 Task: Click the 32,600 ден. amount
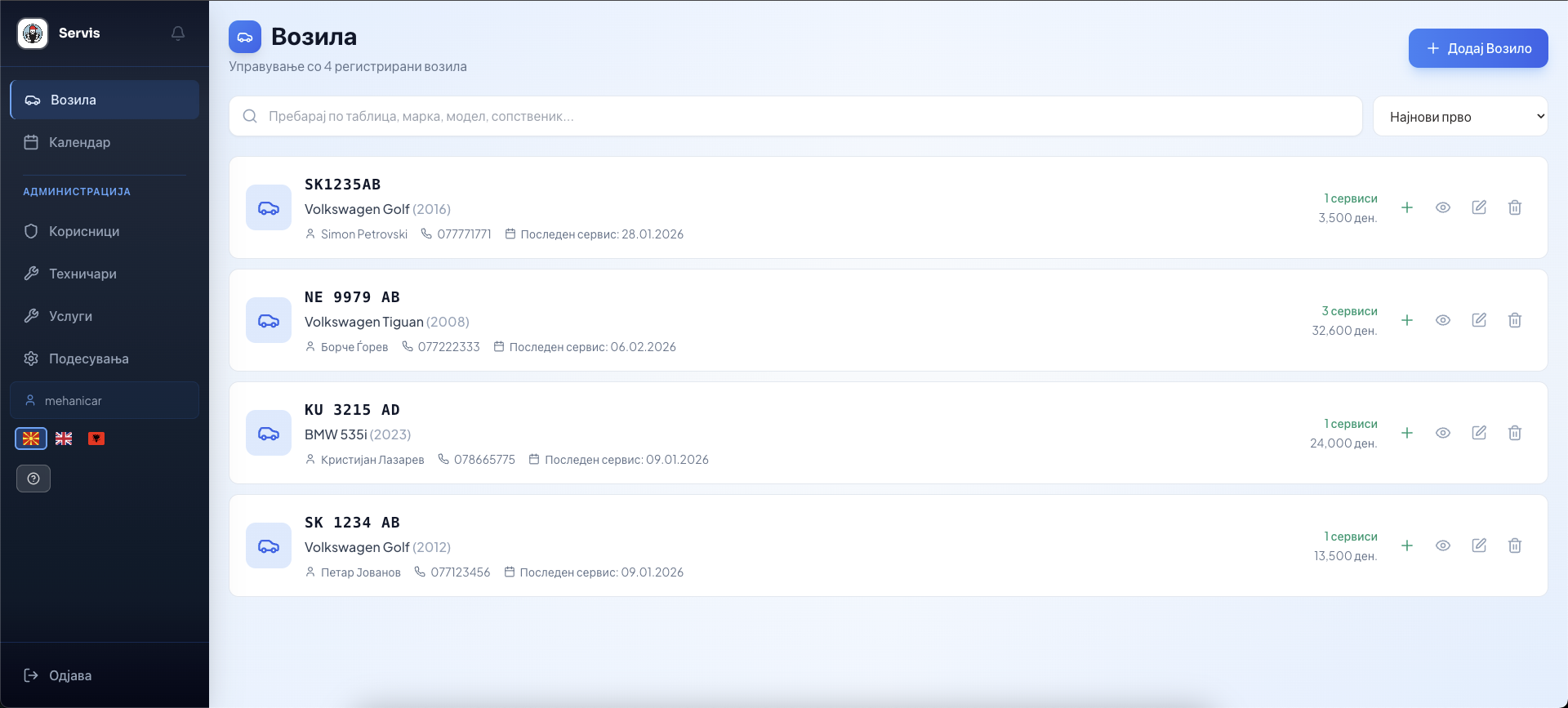1344,331
